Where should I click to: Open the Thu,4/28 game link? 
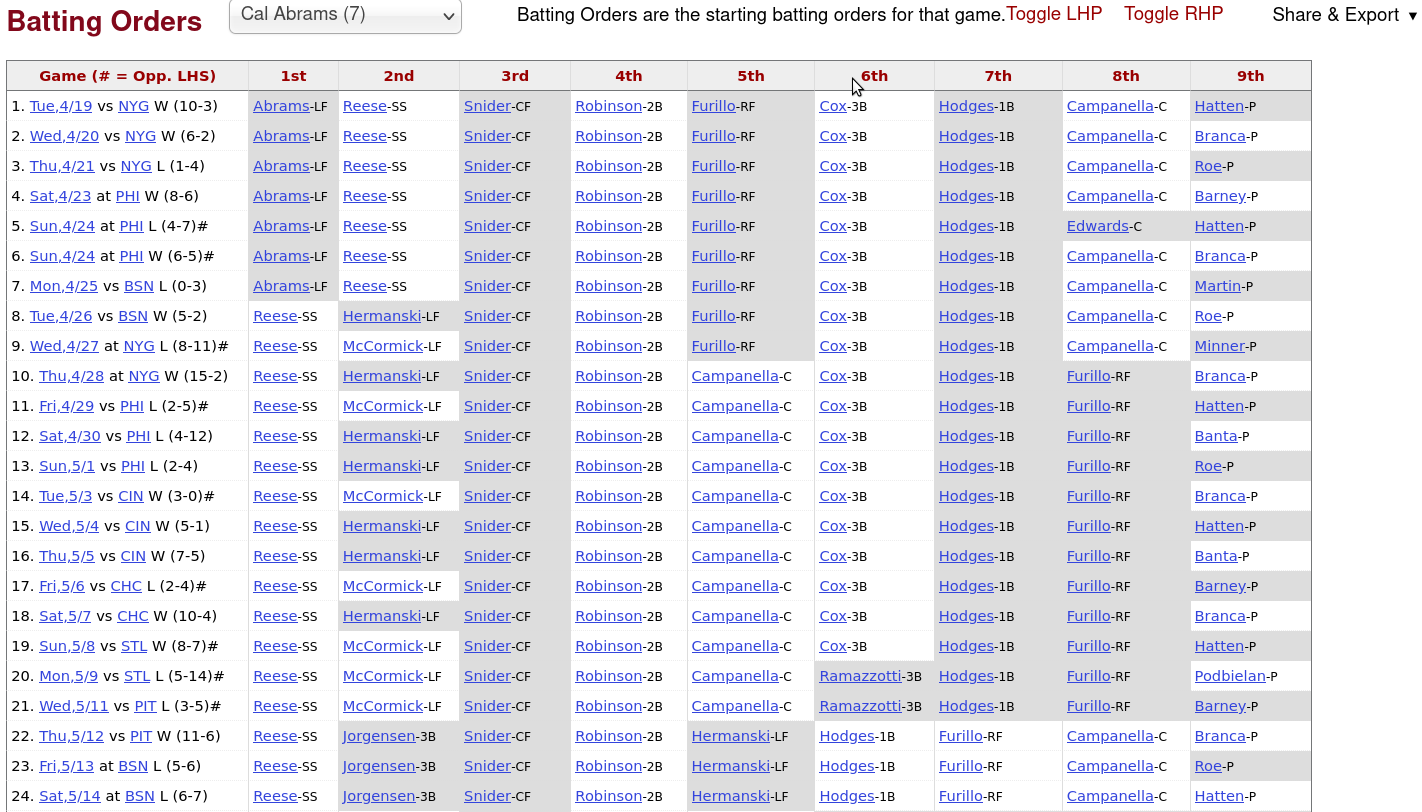pos(72,376)
